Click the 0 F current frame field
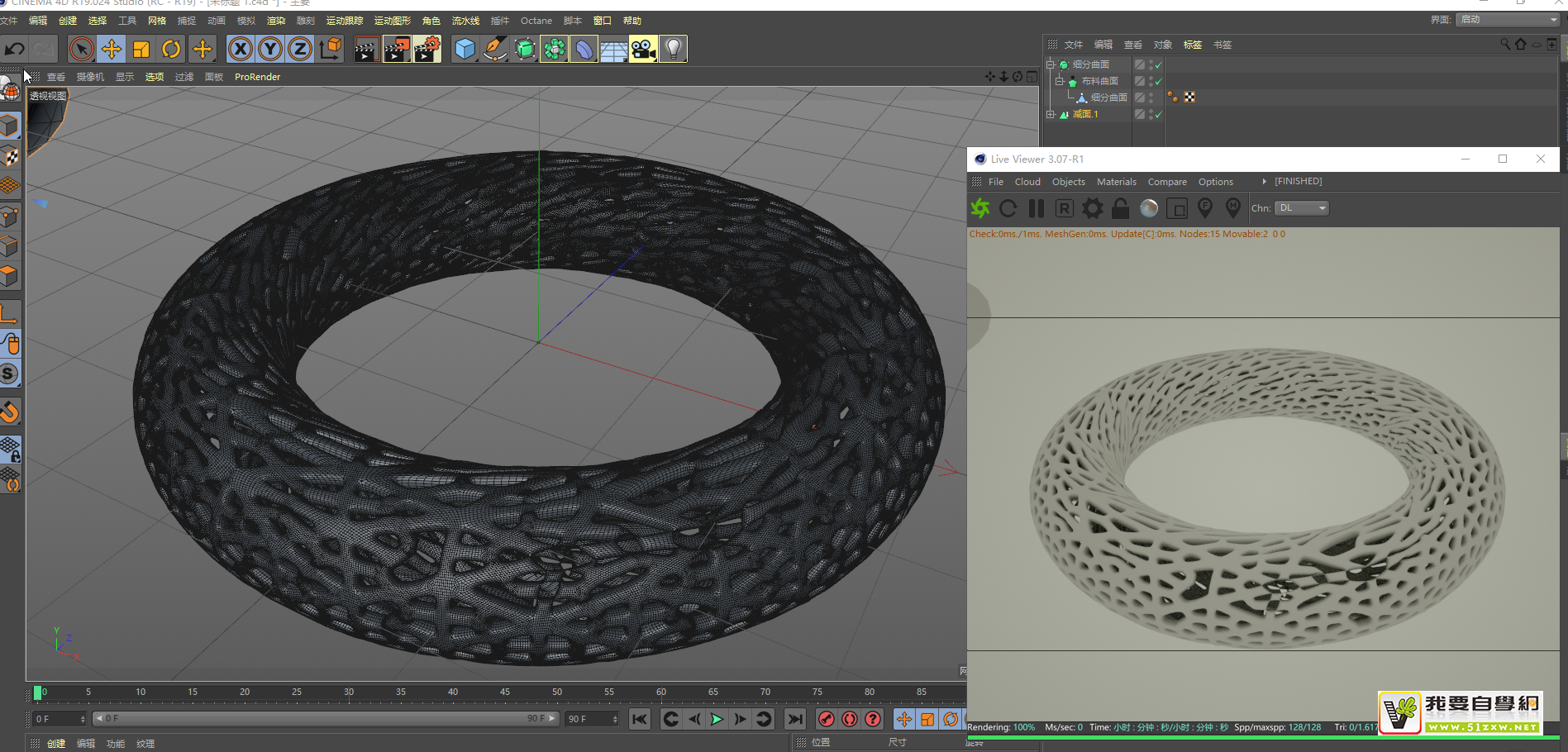 coord(58,719)
